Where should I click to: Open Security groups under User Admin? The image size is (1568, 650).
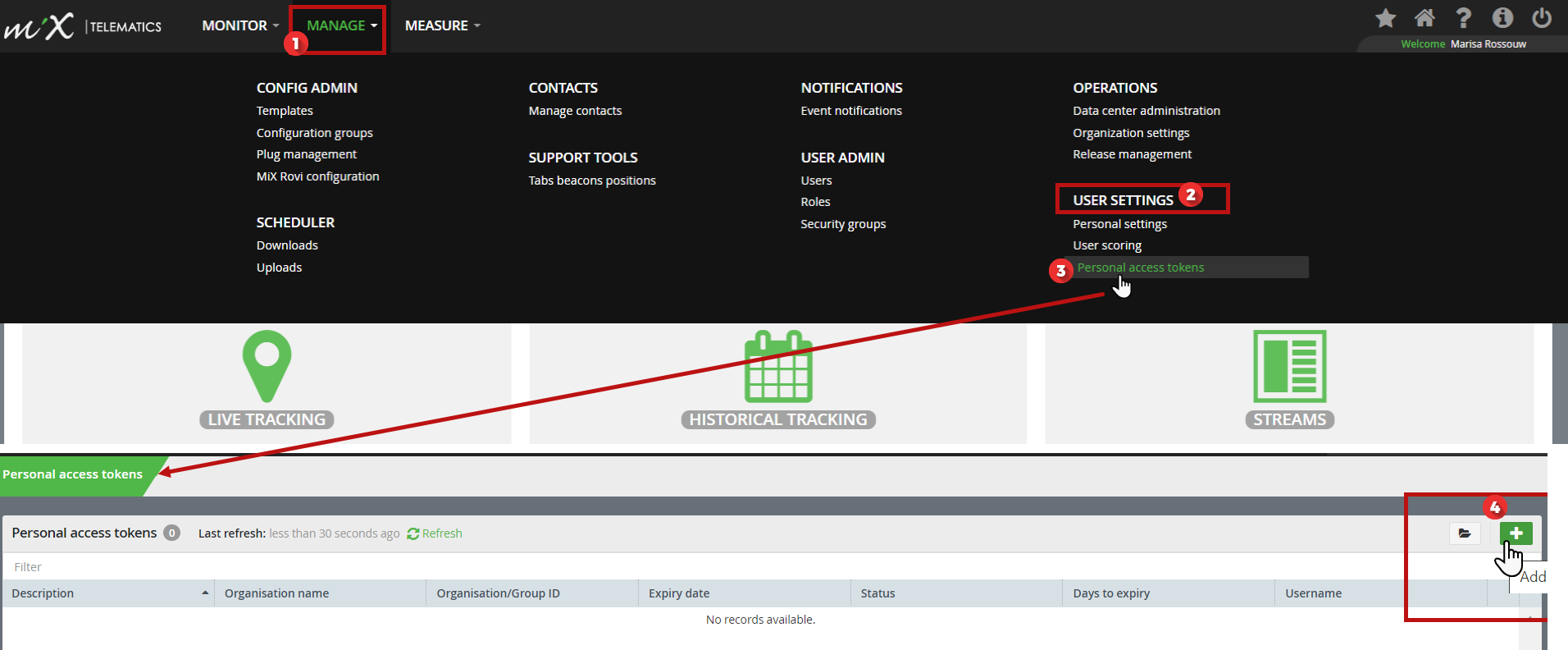tap(843, 224)
